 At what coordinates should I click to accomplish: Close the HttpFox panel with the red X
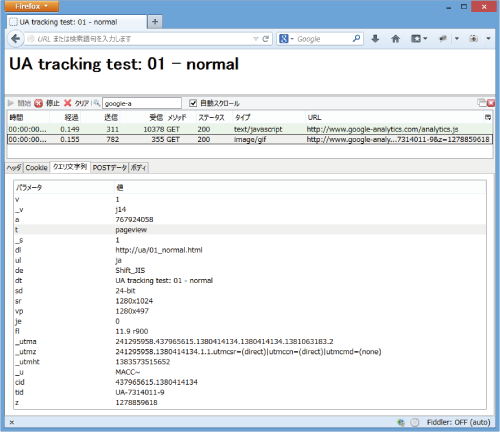(491, 103)
